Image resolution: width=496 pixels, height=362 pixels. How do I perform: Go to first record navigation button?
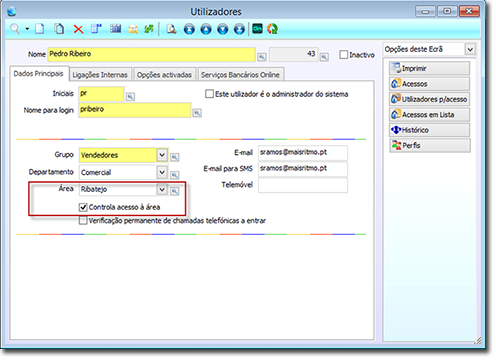coord(189,29)
